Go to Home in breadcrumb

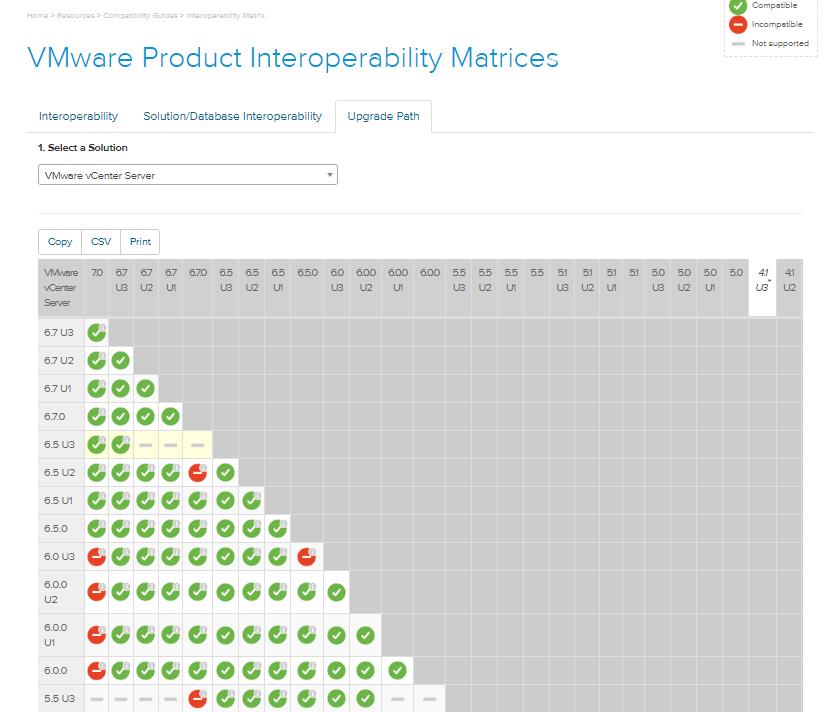pos(37,15)
